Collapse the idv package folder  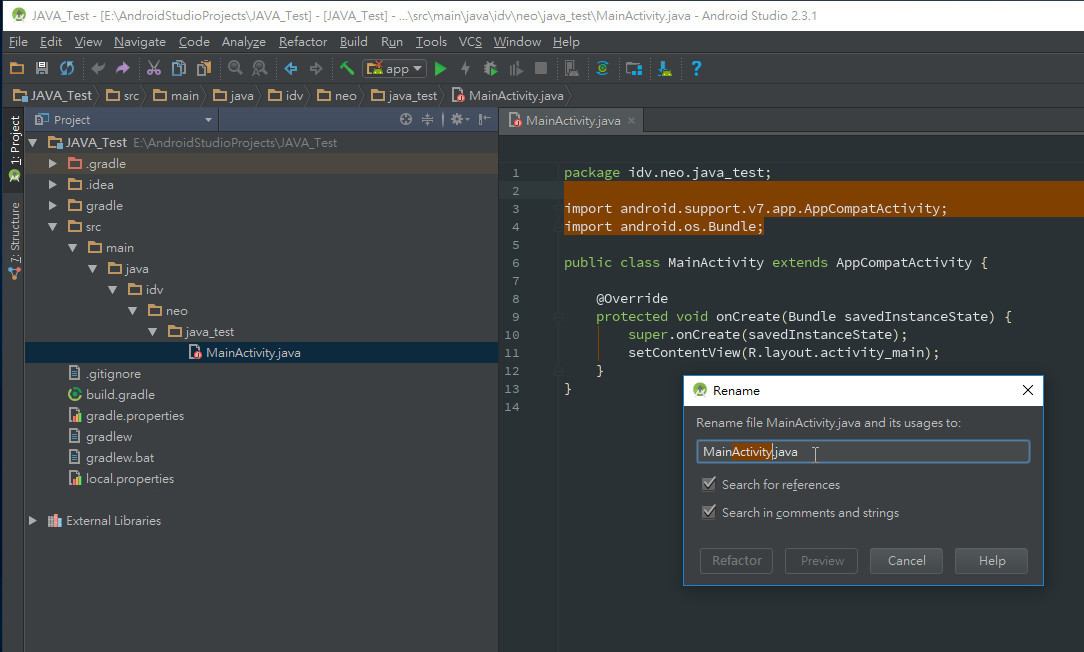point(113,290)
